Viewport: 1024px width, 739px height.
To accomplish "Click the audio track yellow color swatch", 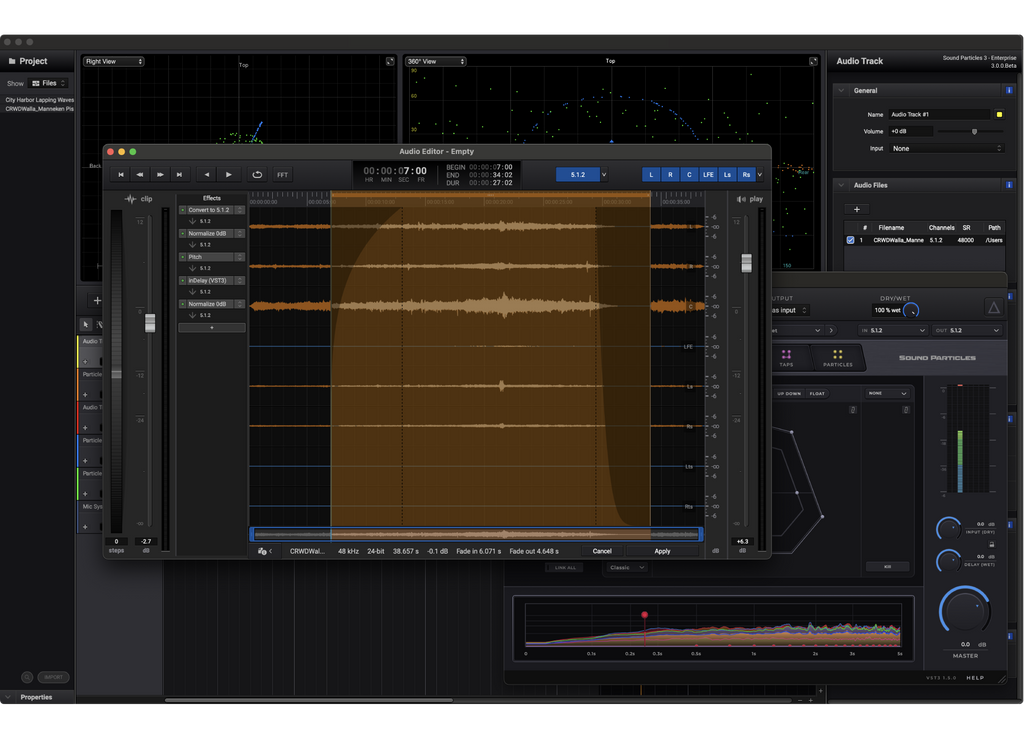I will click(999, 115).
